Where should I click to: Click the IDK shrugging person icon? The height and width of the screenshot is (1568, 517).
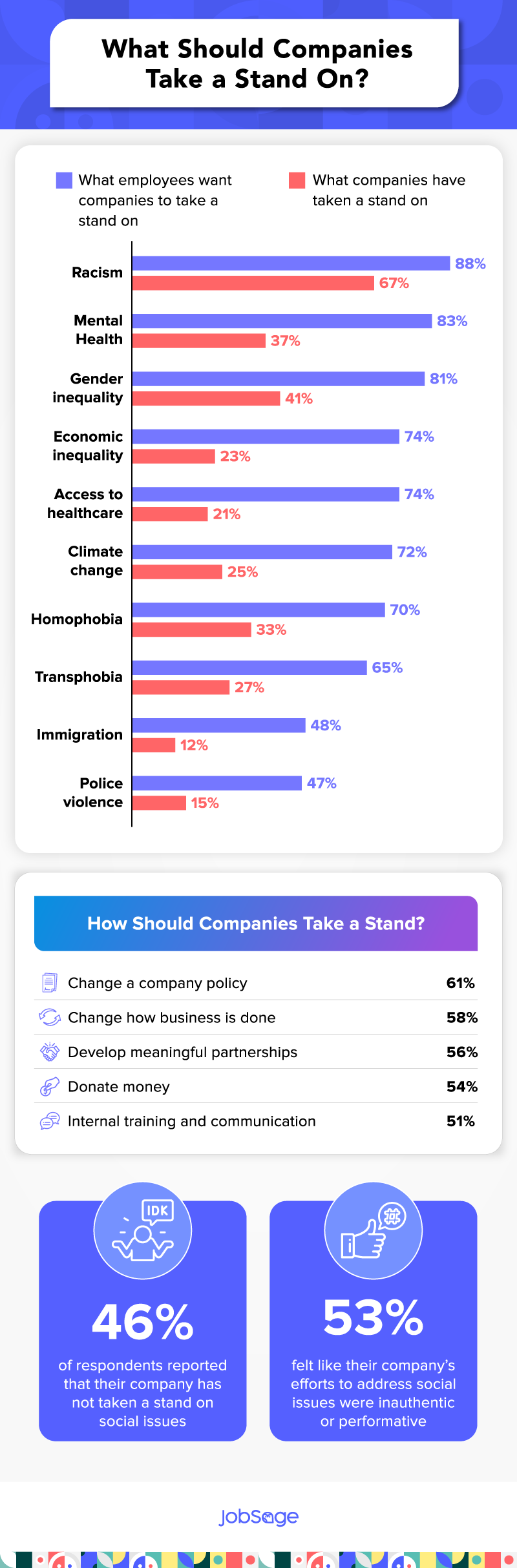(x=143, y=1231)
